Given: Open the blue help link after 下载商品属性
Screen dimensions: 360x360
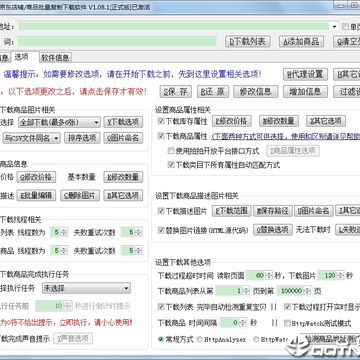Looking at the screenshot, I should click(286, 136).
